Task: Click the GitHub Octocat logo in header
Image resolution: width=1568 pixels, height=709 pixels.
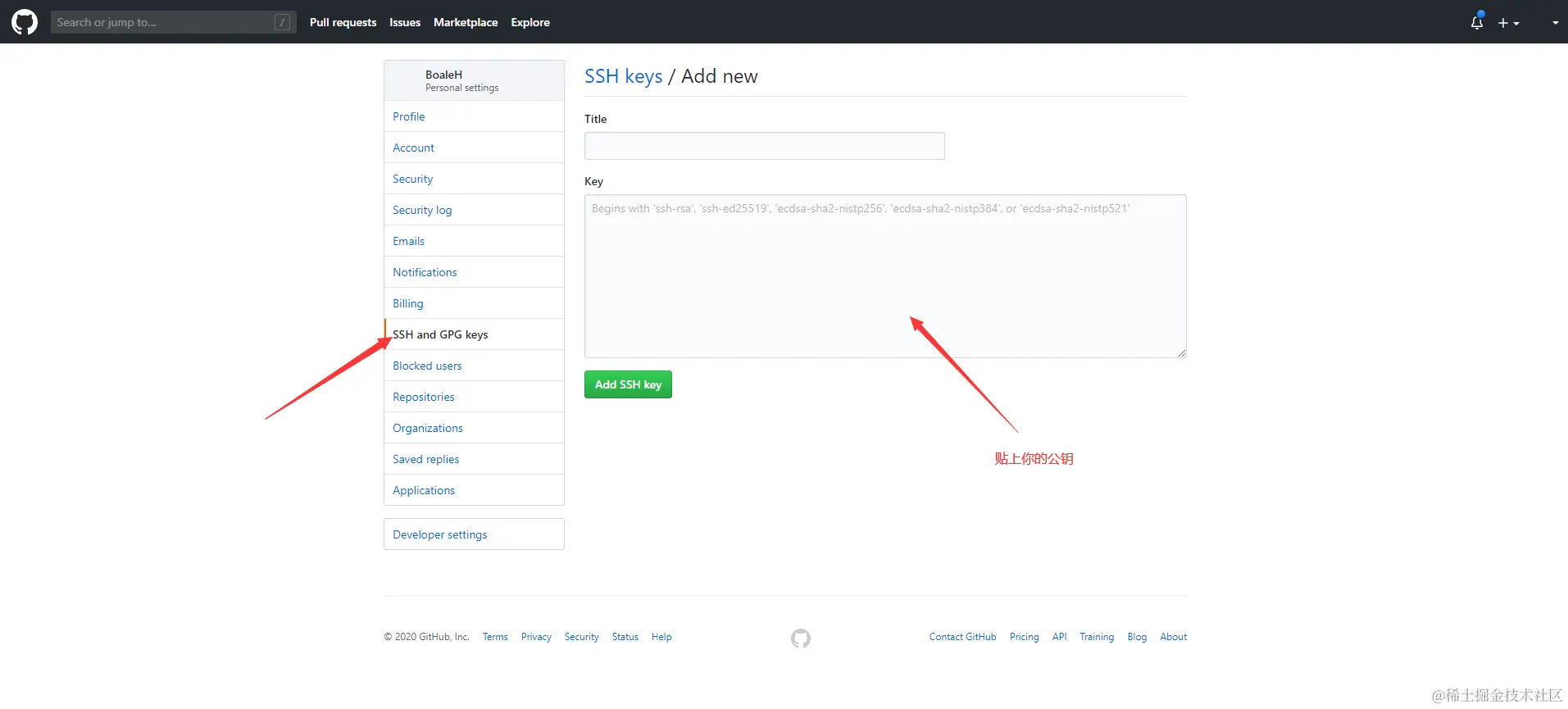Action: click(25, 22)
